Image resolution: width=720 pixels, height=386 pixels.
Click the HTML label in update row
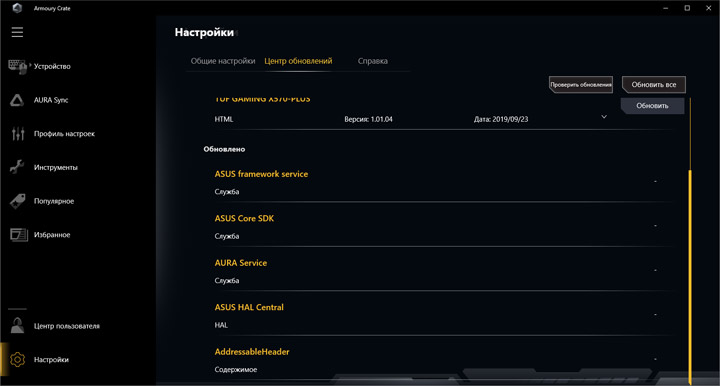pyautogui.click(x=224, y=119)
